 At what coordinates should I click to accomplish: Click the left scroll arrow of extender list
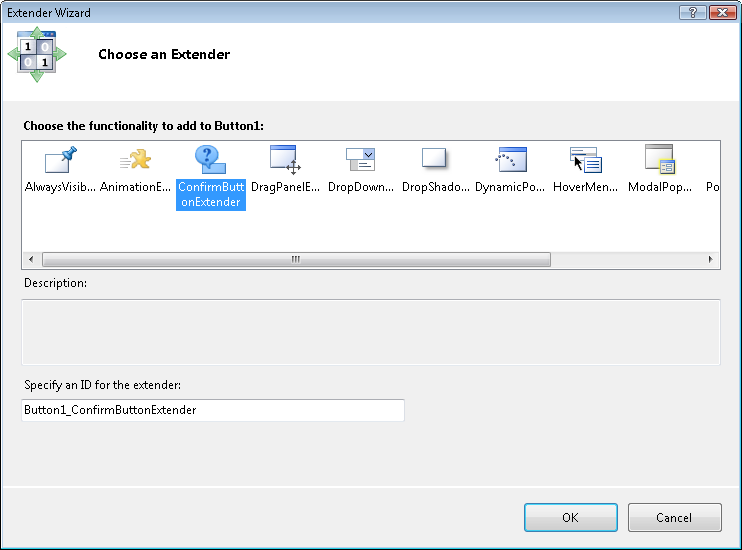coord(31,259)
